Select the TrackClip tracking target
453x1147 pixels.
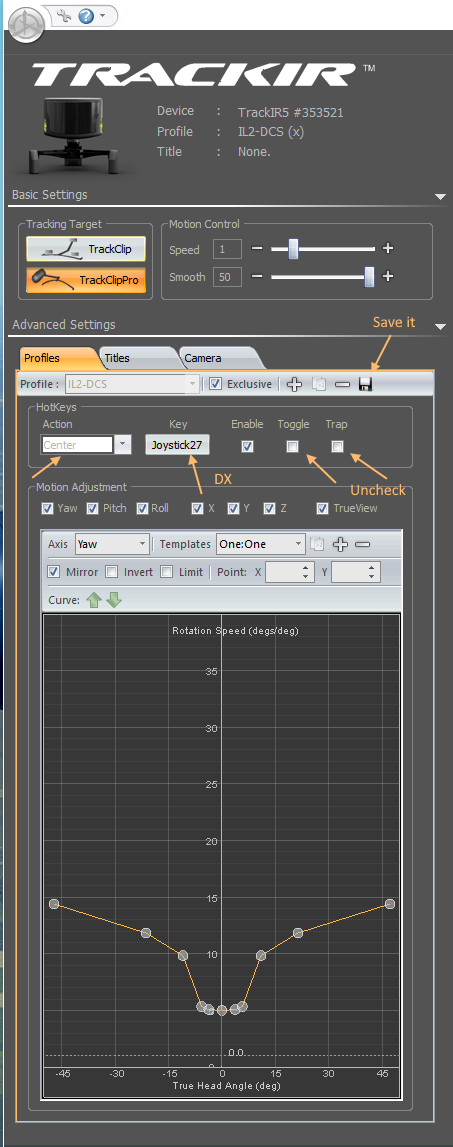[x=86, y=249]
